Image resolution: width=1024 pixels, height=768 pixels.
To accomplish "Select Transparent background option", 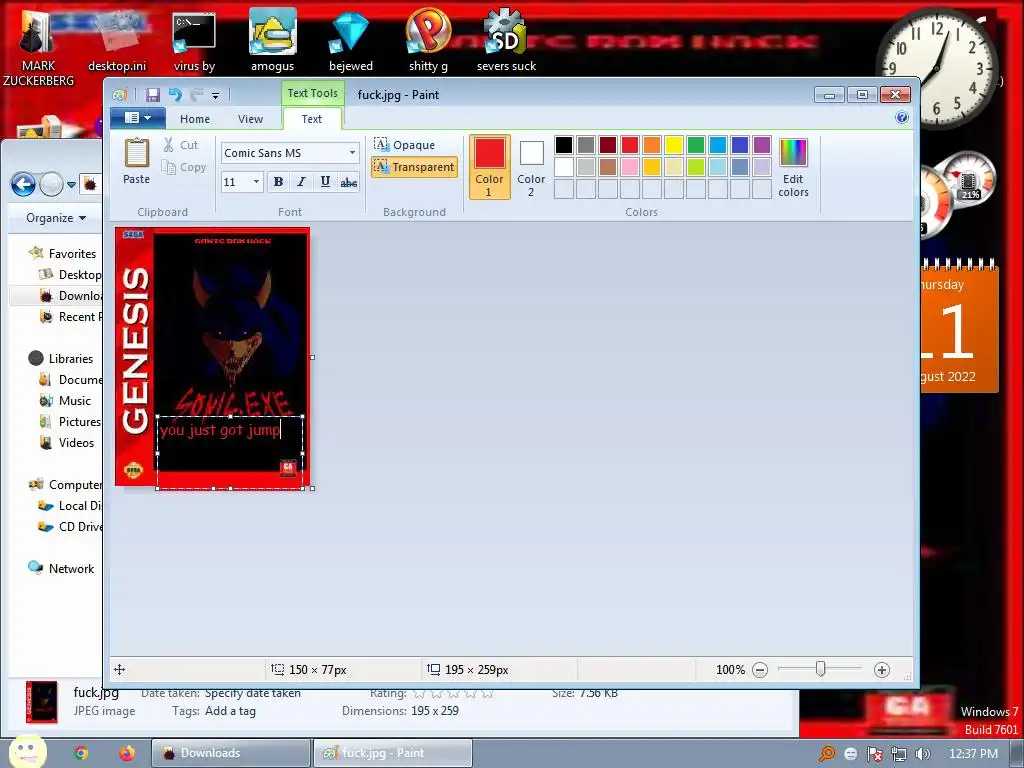I will 414,167.
